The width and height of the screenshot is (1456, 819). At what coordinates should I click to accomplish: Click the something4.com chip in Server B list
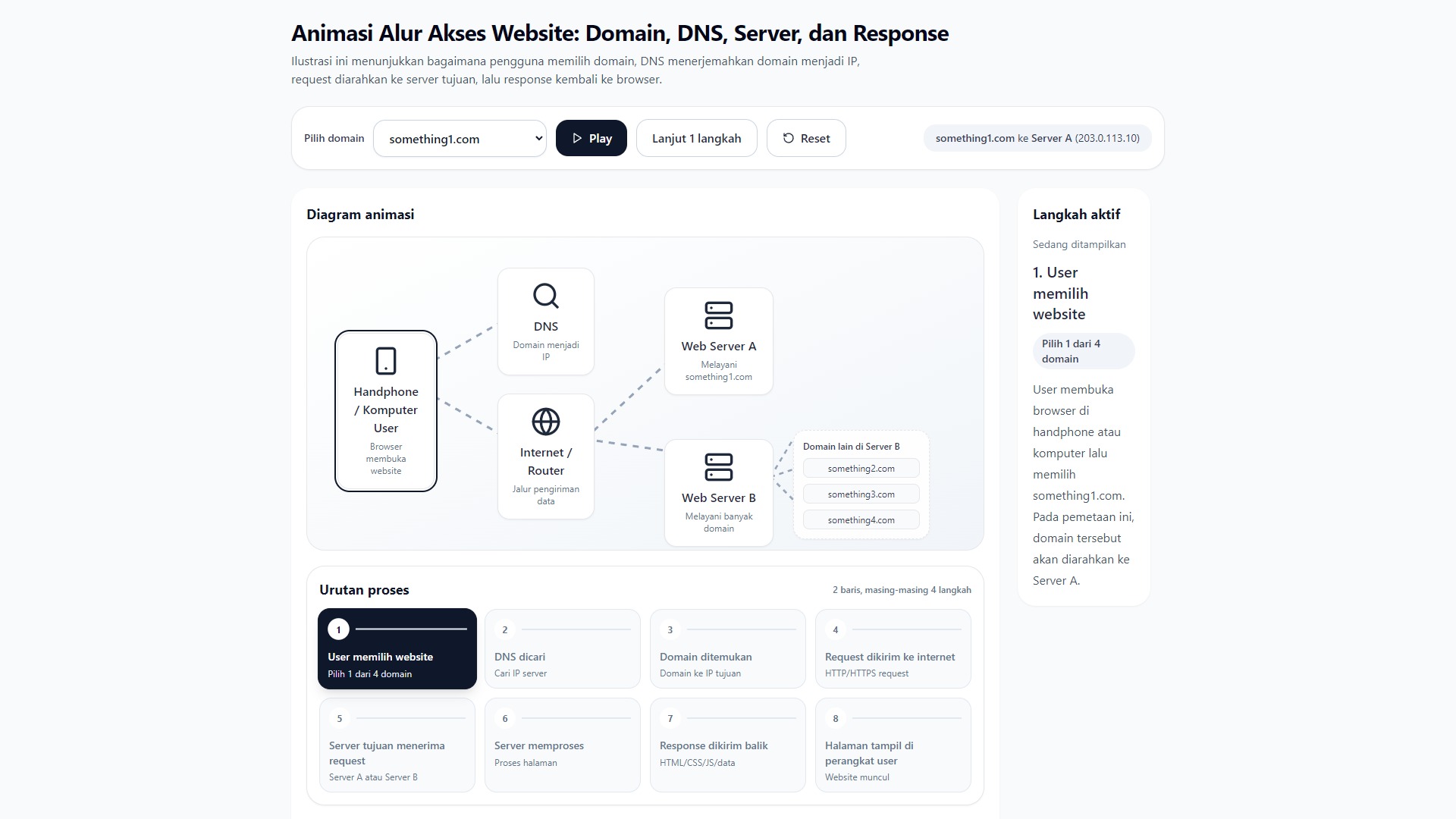[x=861, y=520]
